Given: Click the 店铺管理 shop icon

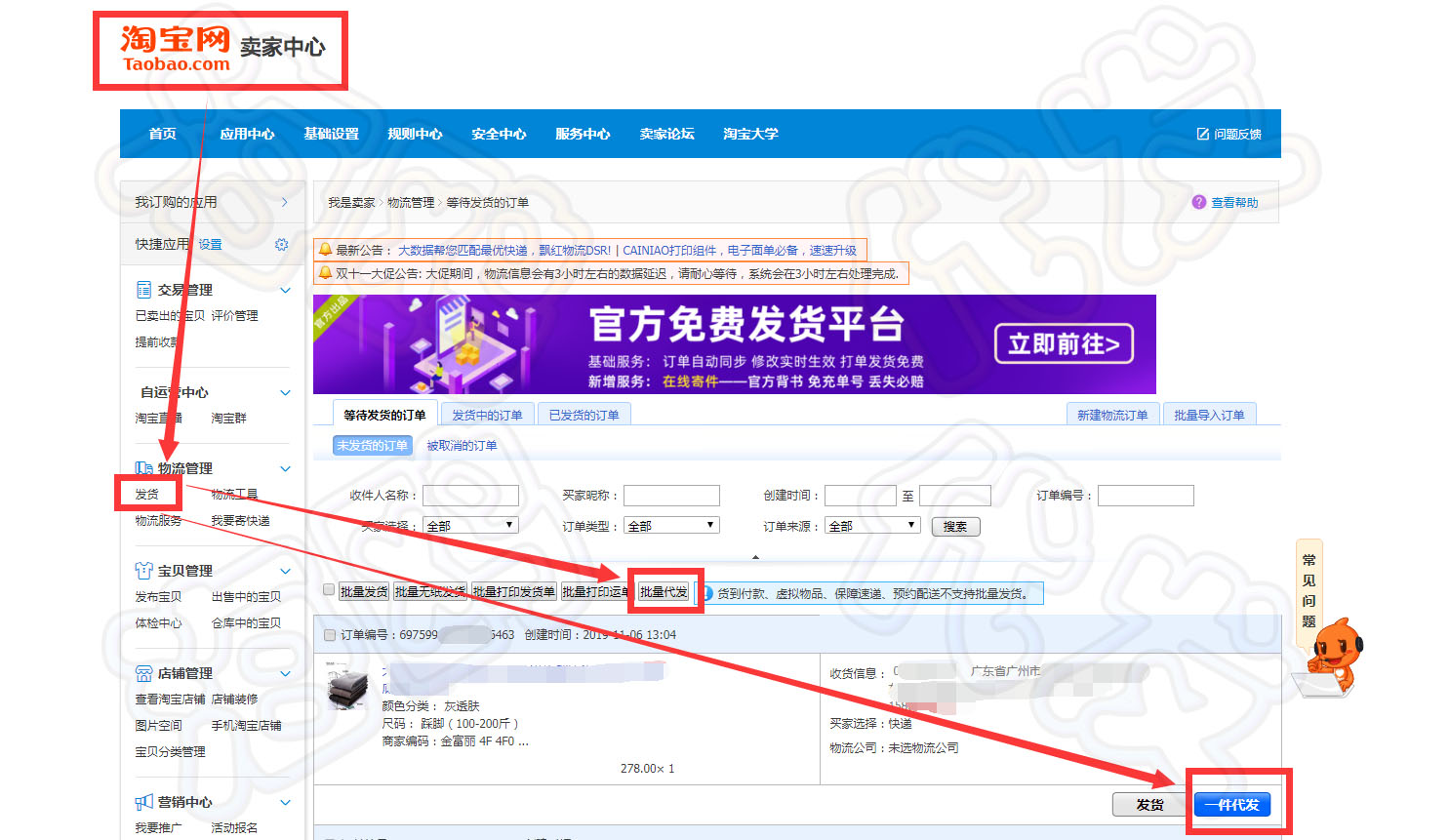Looking at the screenshot, I should coord(143,673).
